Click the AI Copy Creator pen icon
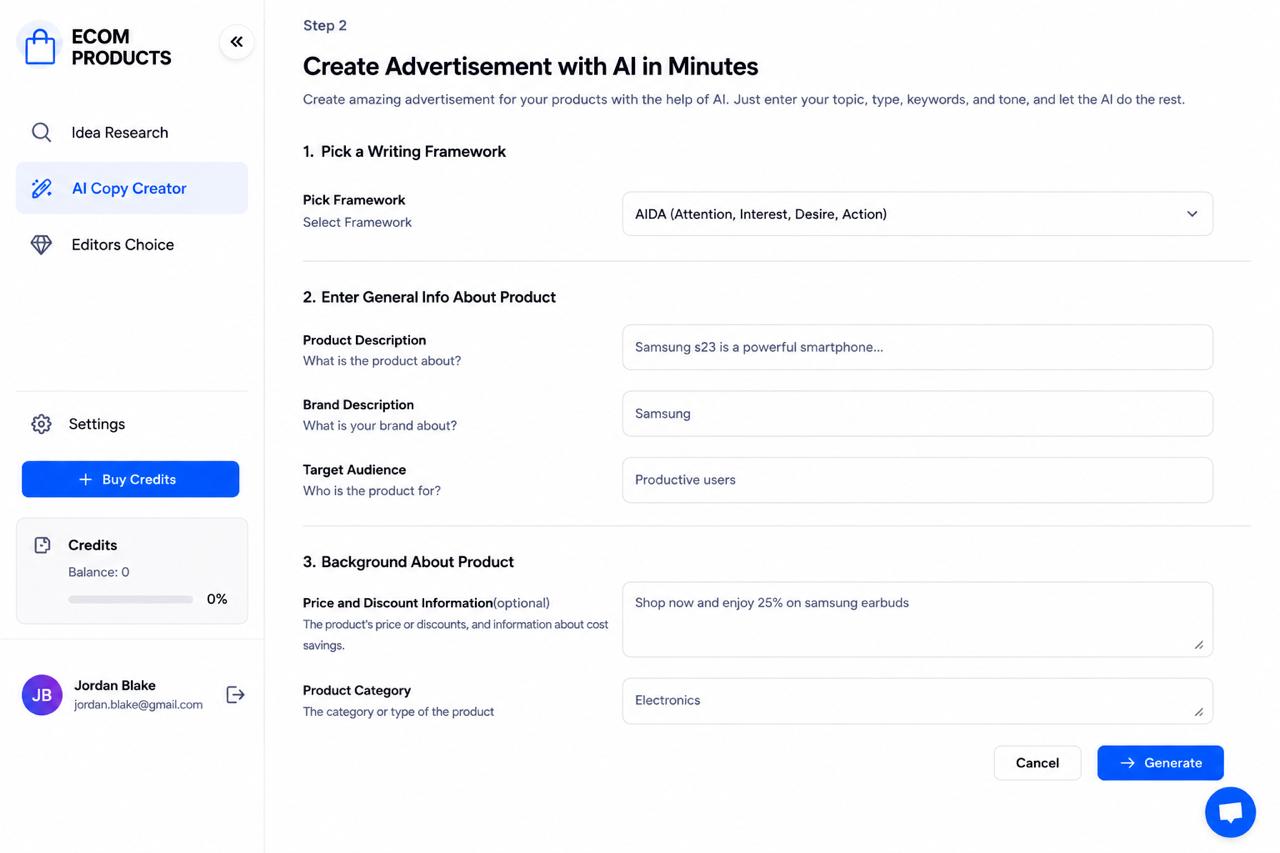1280x853 pixels. [41, 188]
